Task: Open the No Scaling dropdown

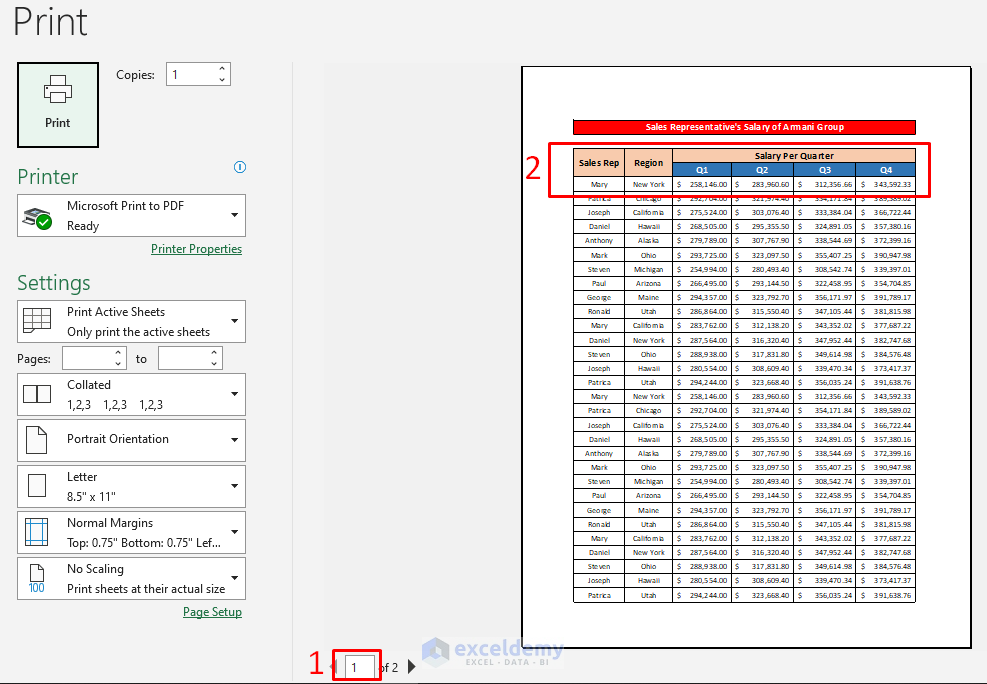Action: coord(132,578)
